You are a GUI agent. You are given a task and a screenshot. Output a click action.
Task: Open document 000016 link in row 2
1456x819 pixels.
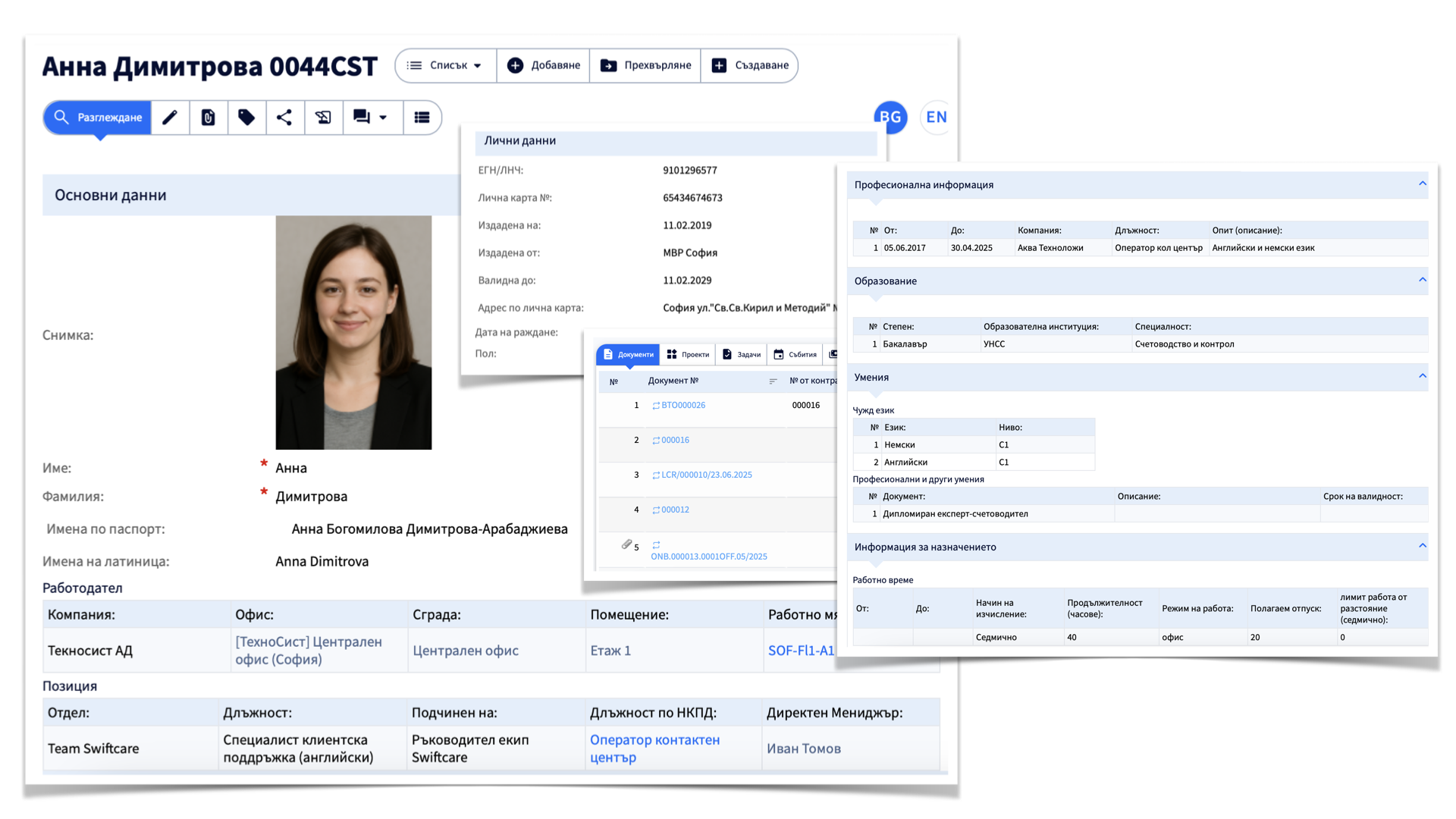click(x=675, y=440)
